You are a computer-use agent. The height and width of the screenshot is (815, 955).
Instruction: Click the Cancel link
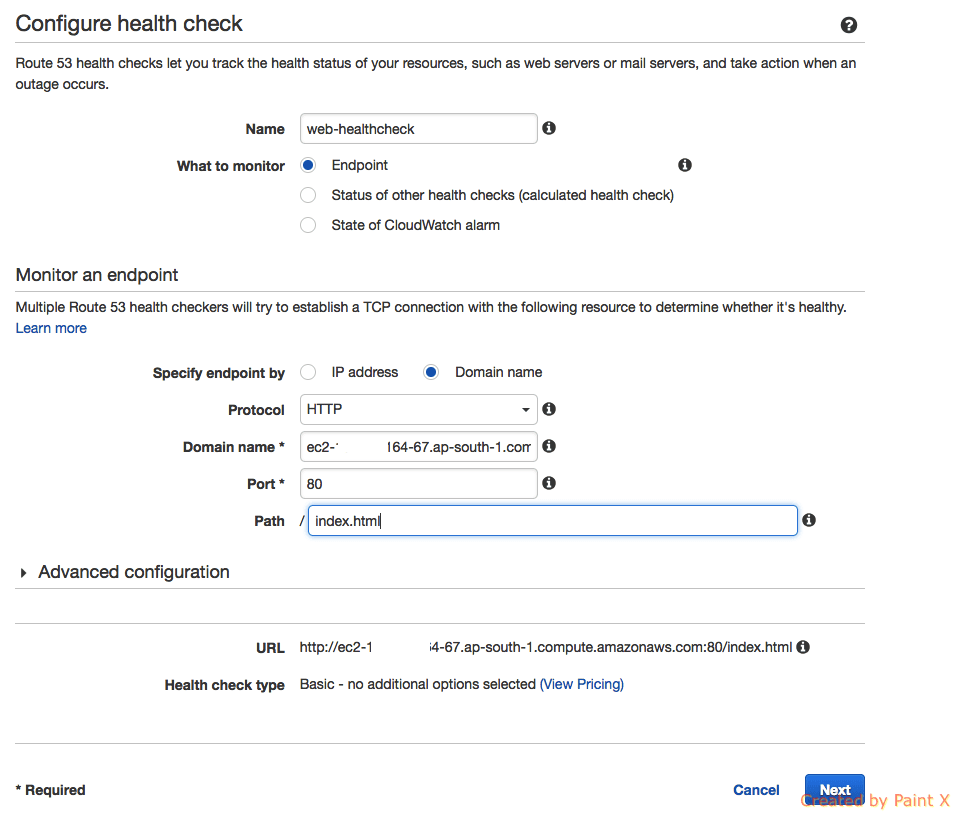[756, 790]
